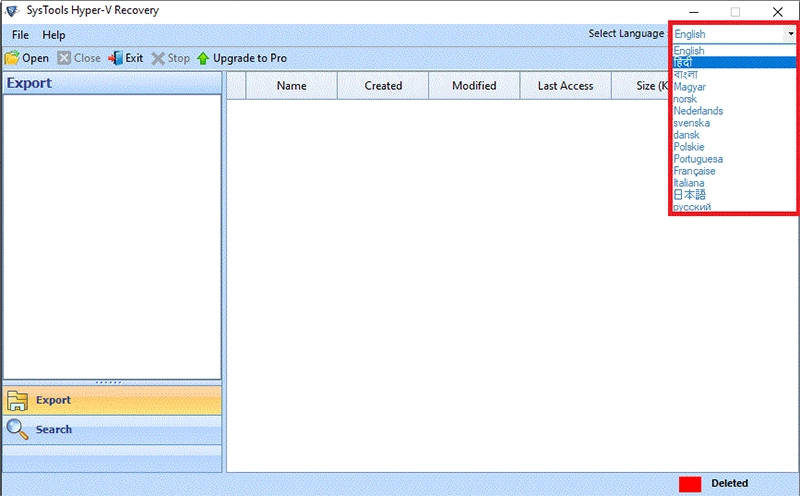Choose Nederlands from the language list
The width and height of the screenshot is (800, 496).
coord(734,111)
